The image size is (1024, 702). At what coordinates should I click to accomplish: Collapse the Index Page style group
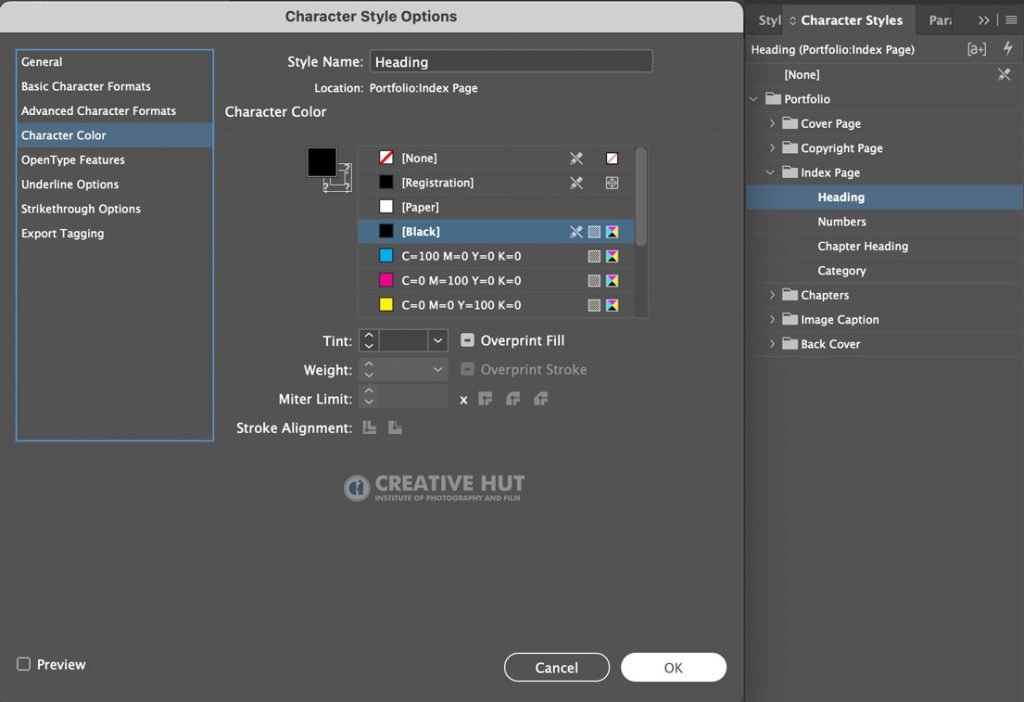[771, 172]
